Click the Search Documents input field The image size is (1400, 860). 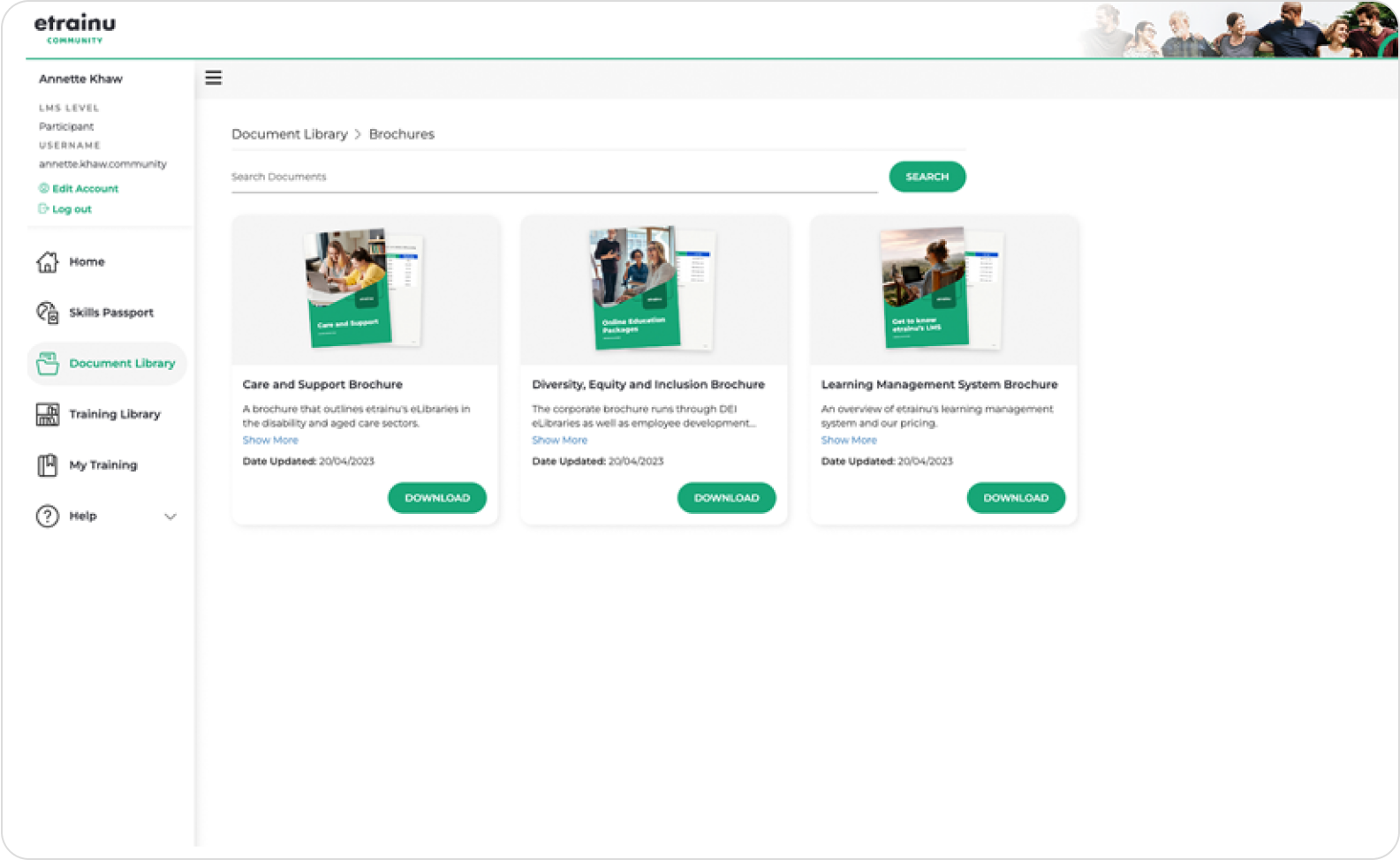click(554, 177)
